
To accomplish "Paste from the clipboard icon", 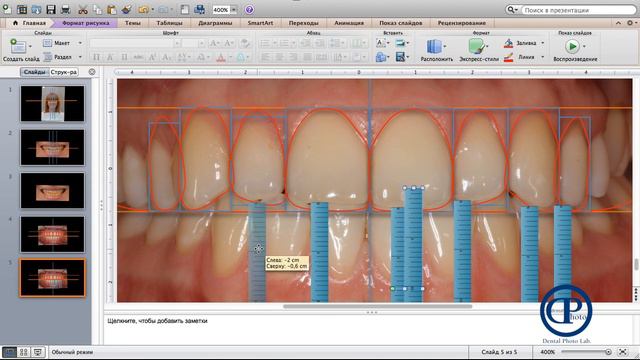I will coord(112,9).
